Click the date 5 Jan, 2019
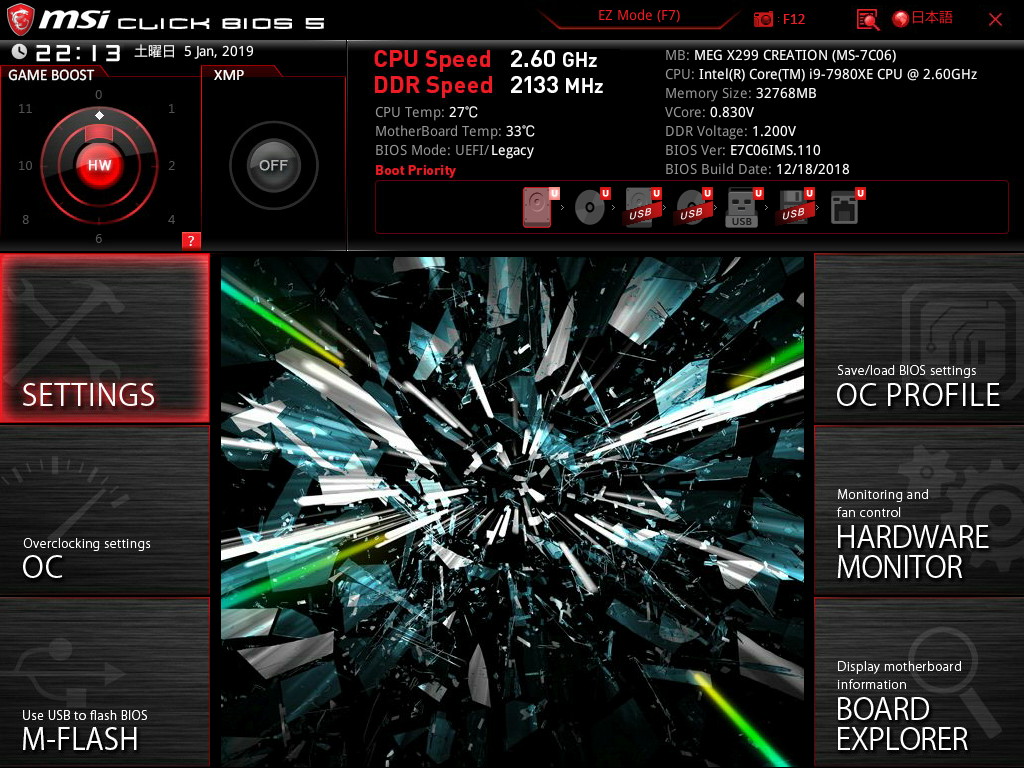 (218, 51)
